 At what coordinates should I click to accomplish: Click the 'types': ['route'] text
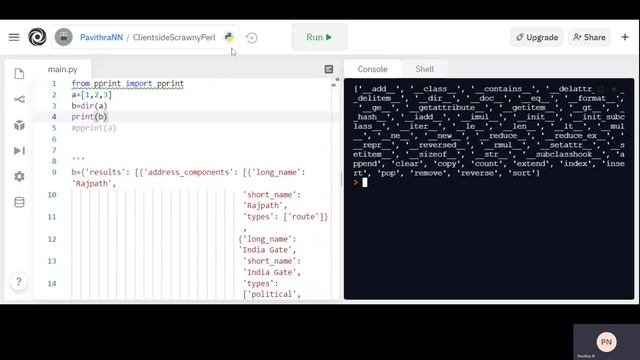point(285,217)
